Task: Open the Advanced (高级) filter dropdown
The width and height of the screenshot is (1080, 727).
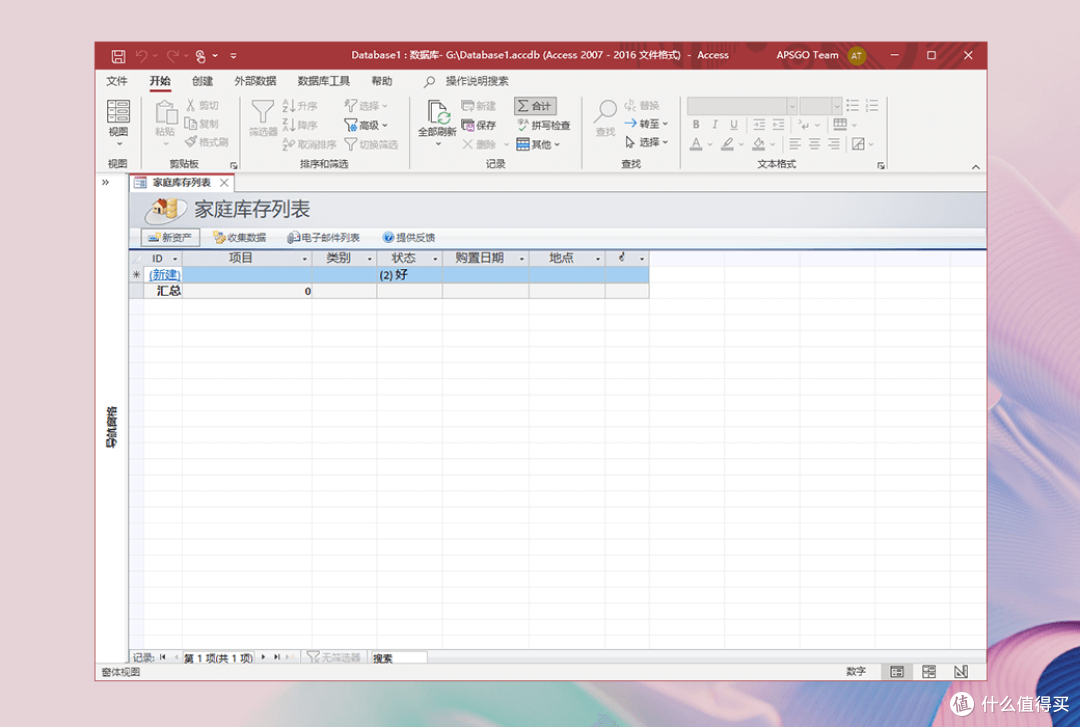Action: (x=366, y=125)
